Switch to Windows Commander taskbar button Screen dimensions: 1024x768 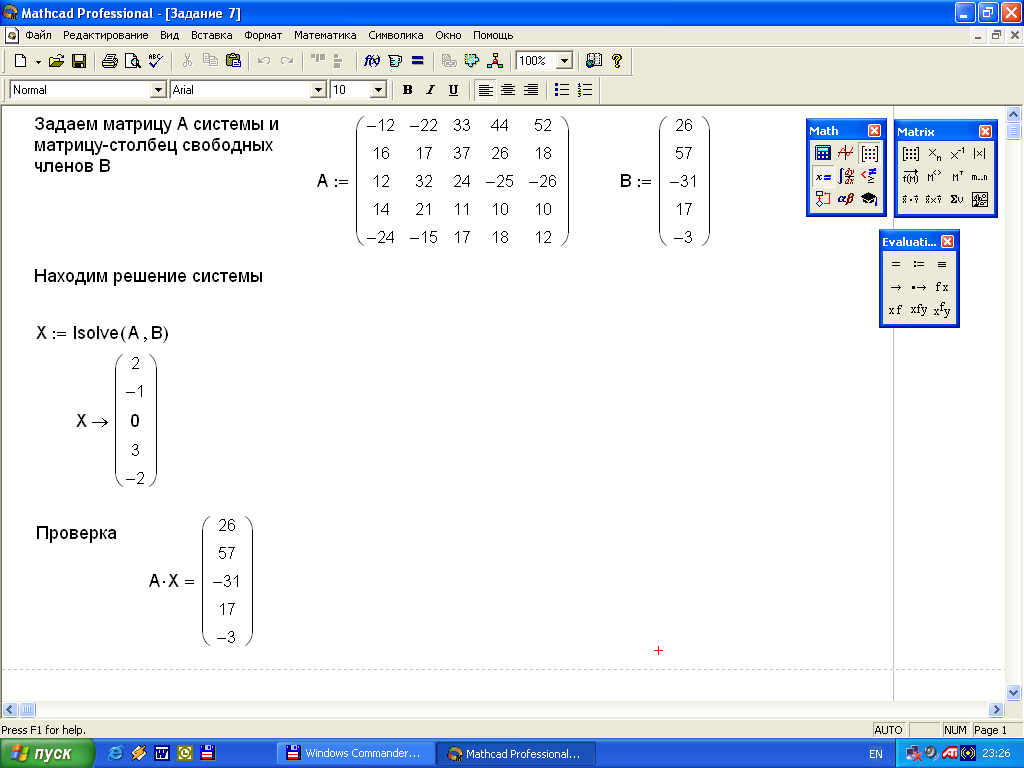click(357, 754)
